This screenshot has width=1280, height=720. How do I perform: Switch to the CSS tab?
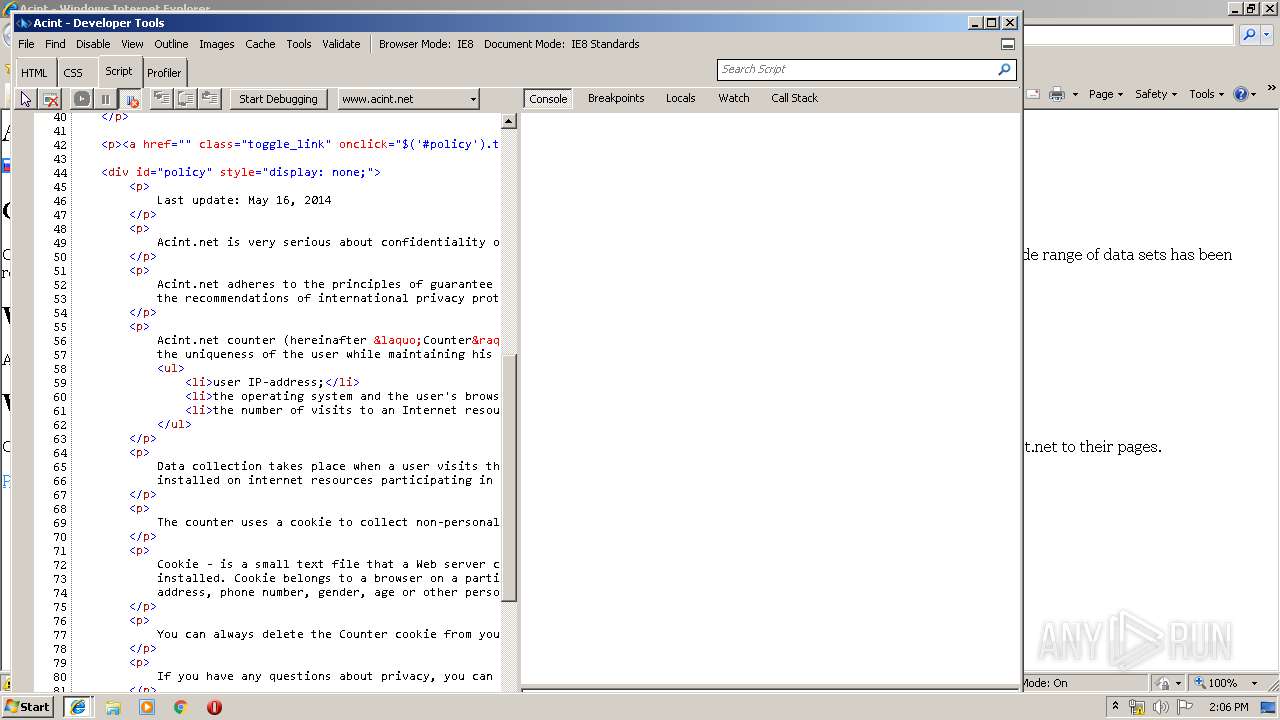(x=73, y=73)
